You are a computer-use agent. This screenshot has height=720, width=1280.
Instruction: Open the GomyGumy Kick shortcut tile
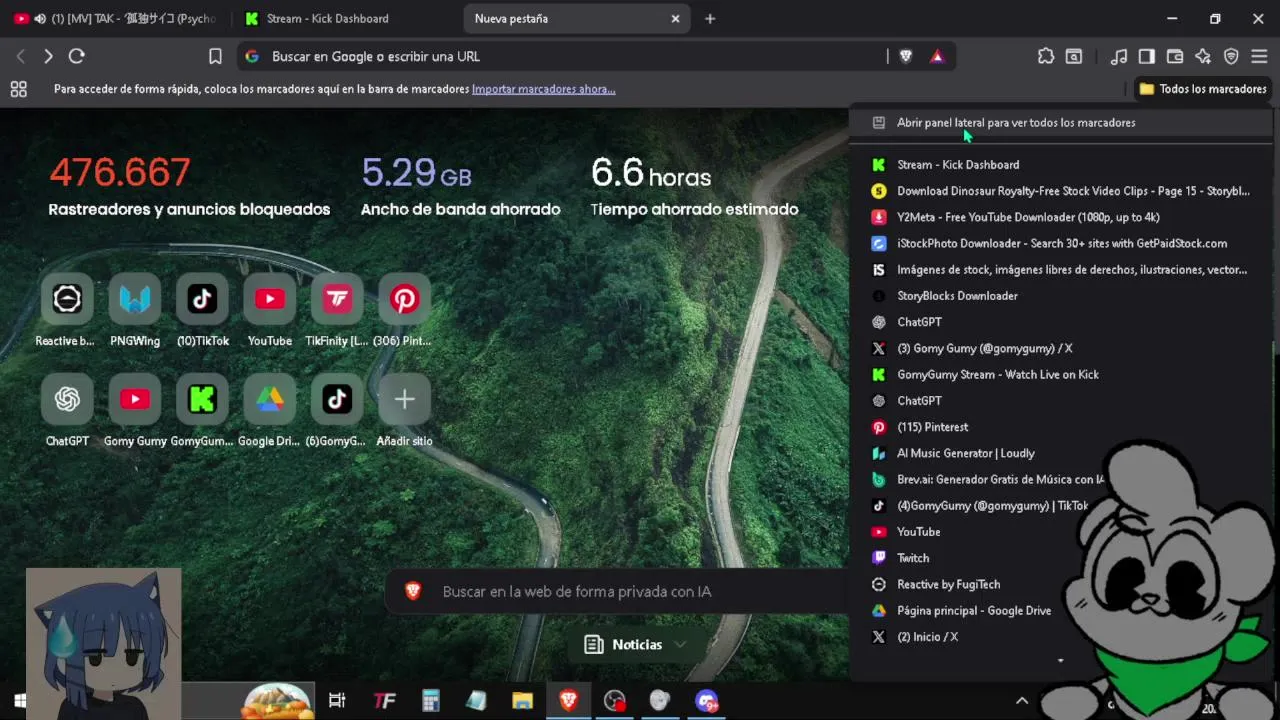click(202, 399)
